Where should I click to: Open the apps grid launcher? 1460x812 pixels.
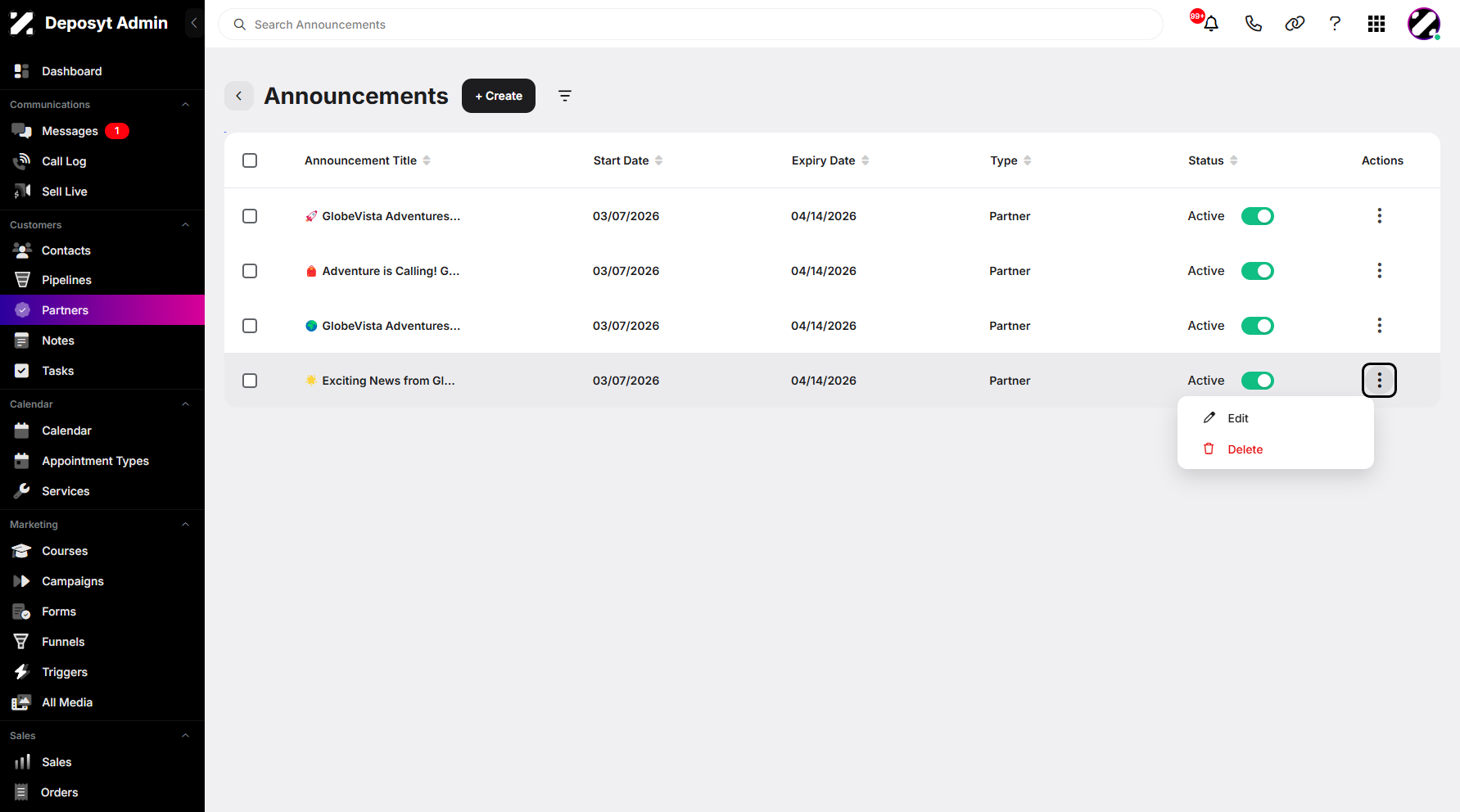[1376, 24]
